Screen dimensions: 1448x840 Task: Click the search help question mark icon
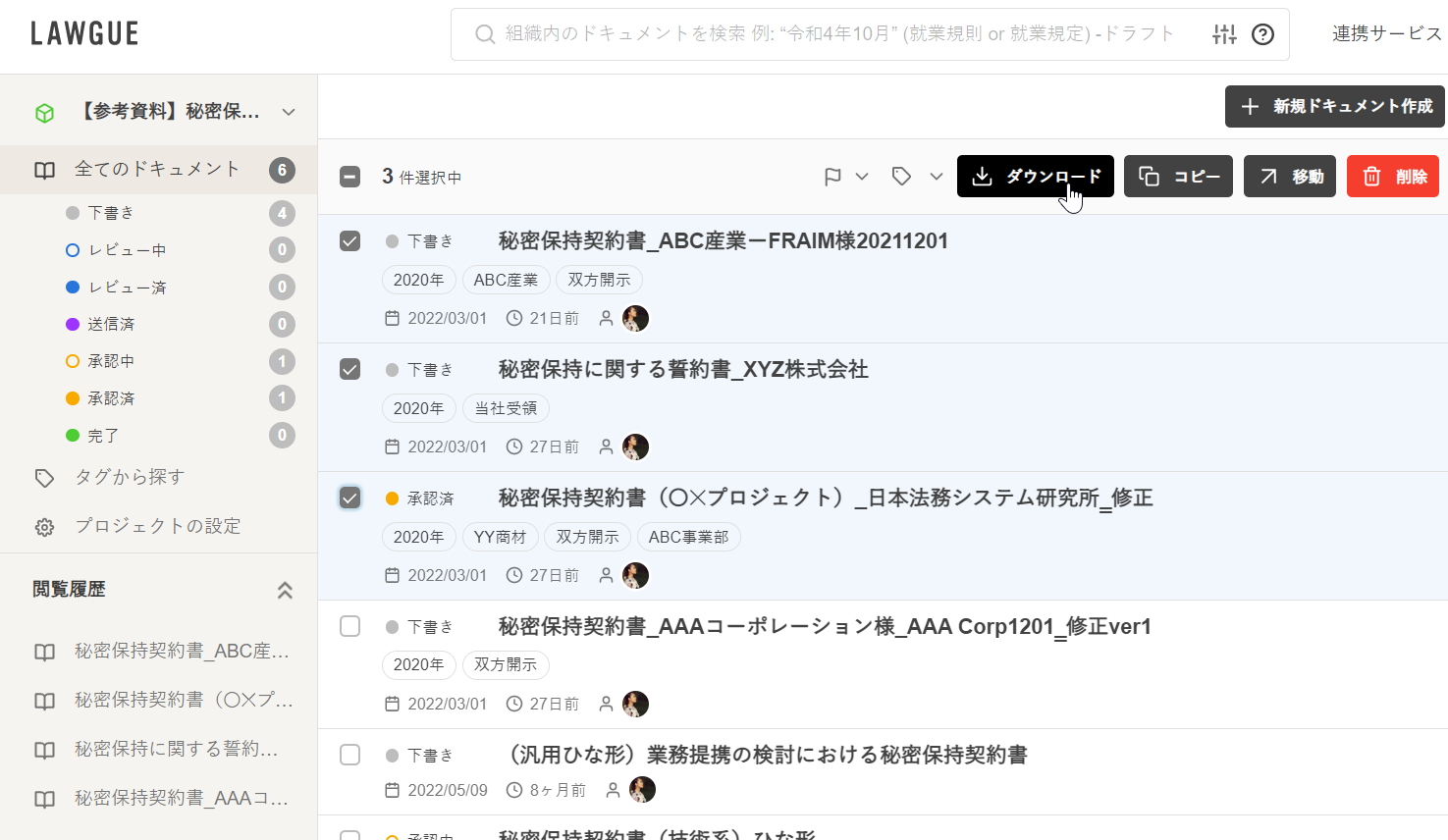[x=1263, y=34]
